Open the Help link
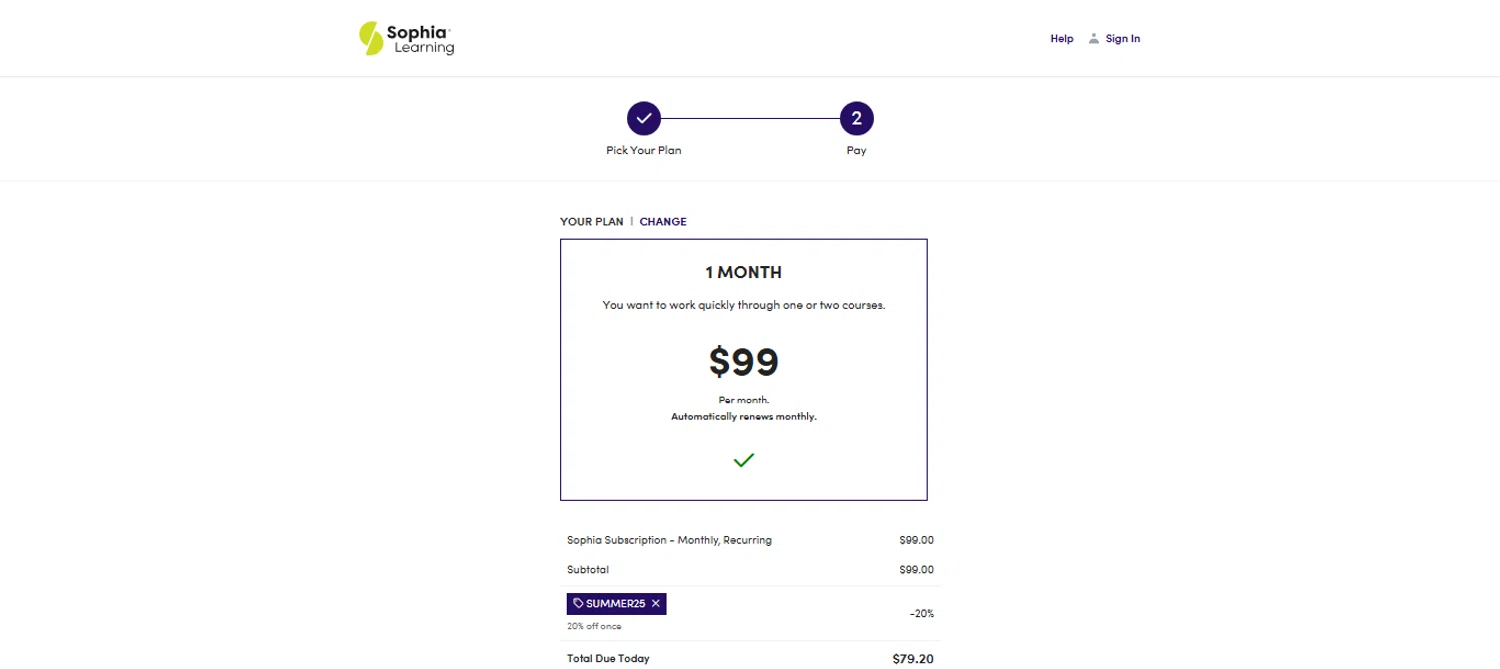Viewport: 1500px width, 669px height. point(1061,39)
